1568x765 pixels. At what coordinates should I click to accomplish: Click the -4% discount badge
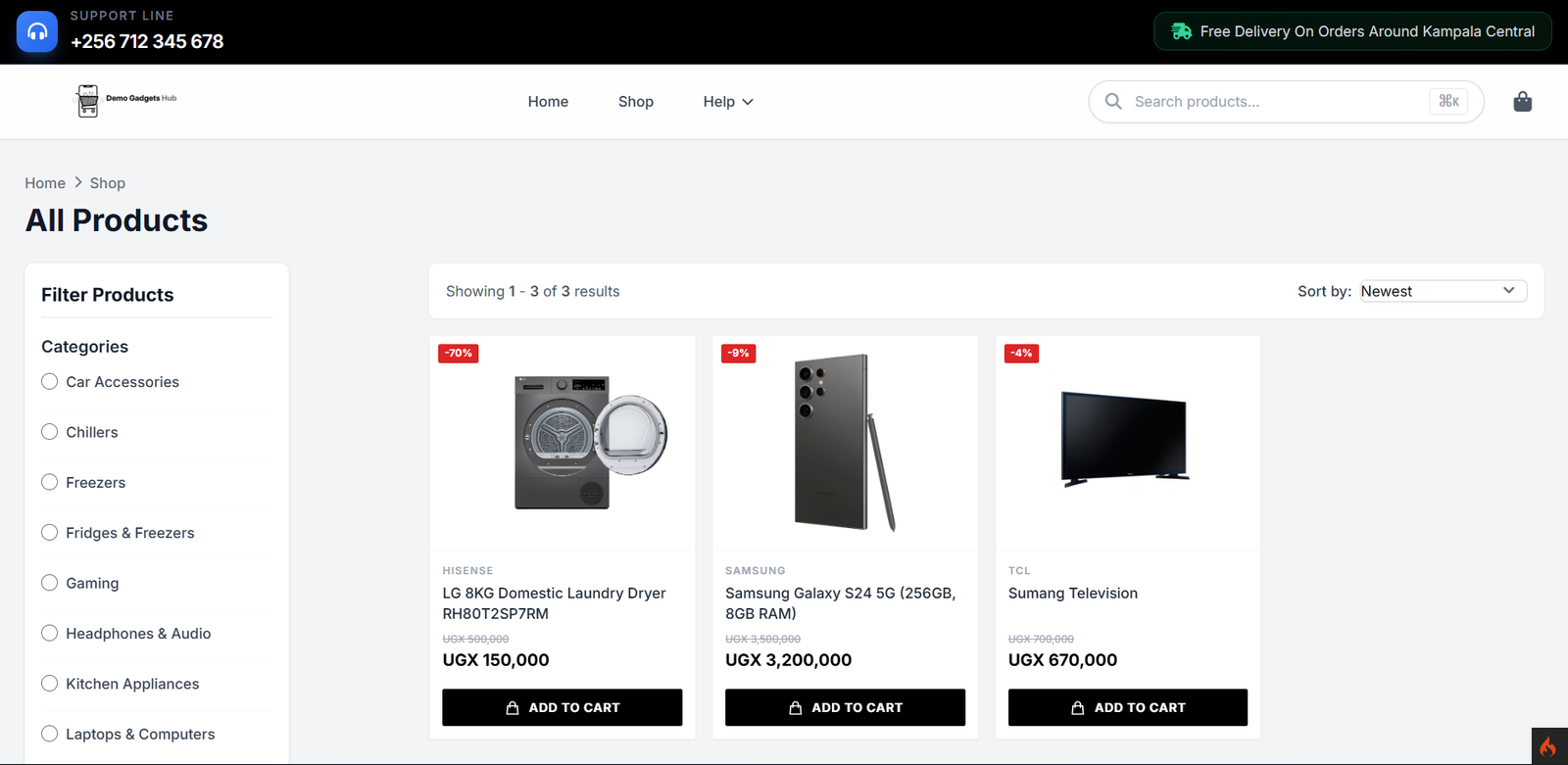click(x=1021, y=353)
